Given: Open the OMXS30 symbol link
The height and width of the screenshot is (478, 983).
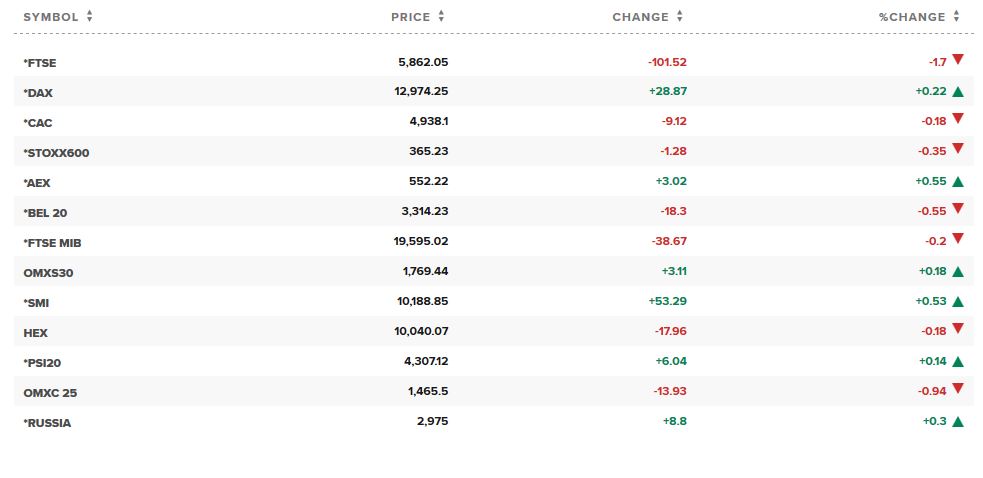Looking at the screenshot, I should pos(48,273).
